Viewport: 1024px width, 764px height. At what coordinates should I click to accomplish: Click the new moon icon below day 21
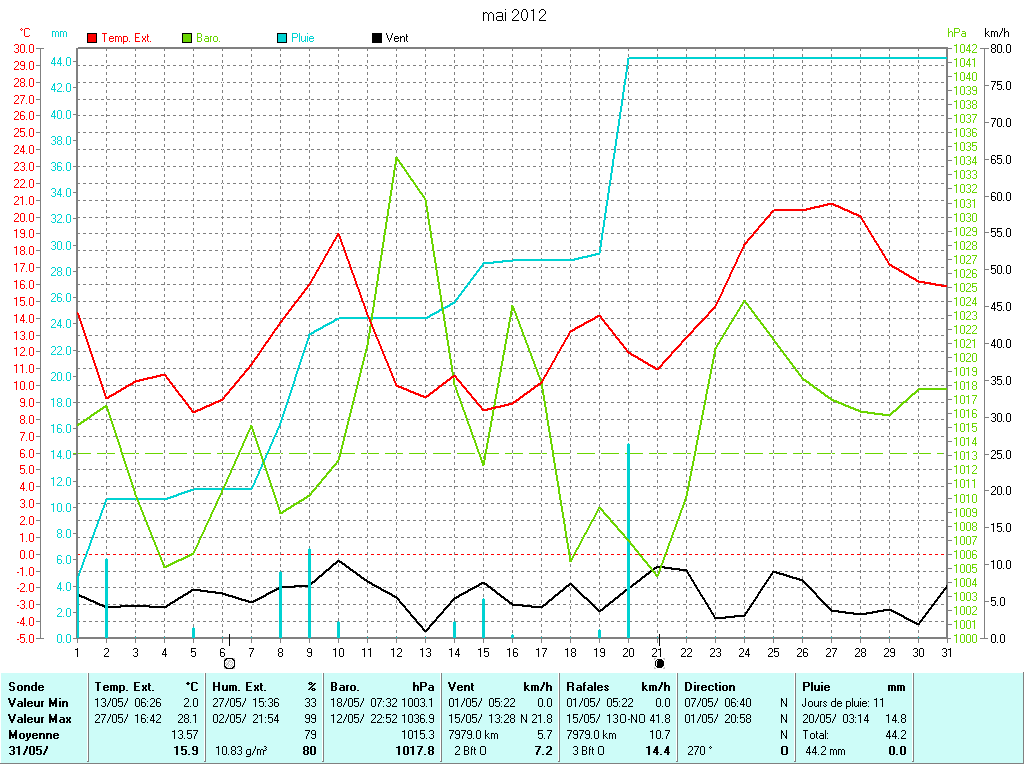659,663
